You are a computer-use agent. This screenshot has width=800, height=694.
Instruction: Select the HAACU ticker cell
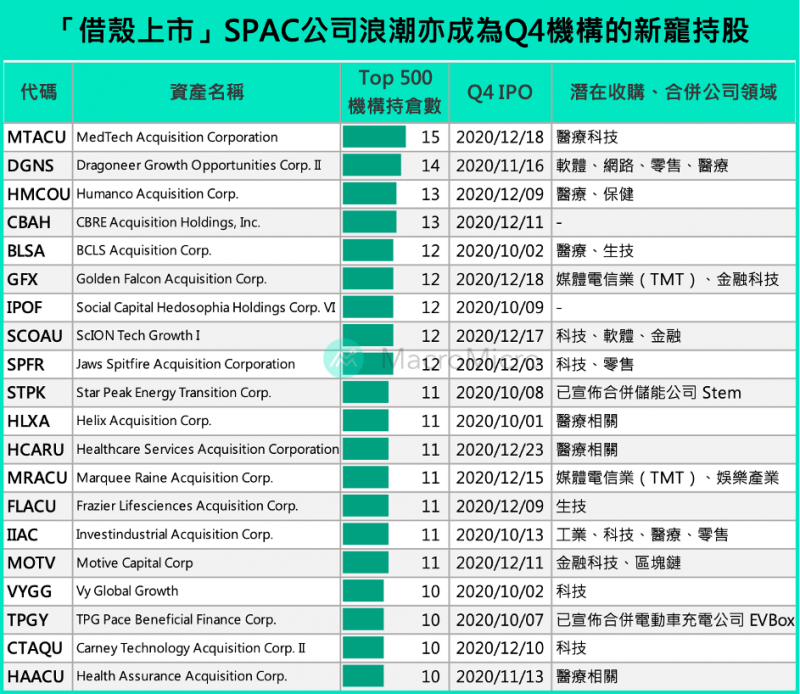tap(36, 677)
